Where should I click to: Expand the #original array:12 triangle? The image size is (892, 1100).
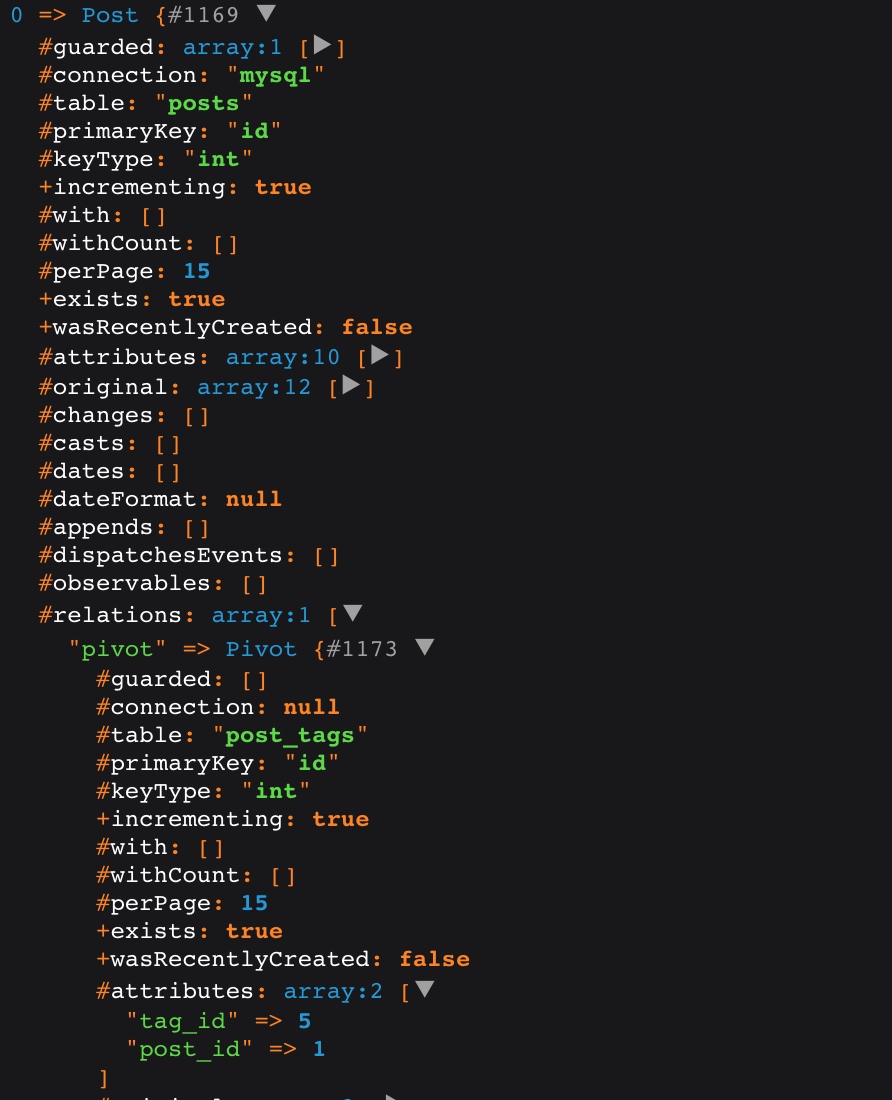[351, 384]
